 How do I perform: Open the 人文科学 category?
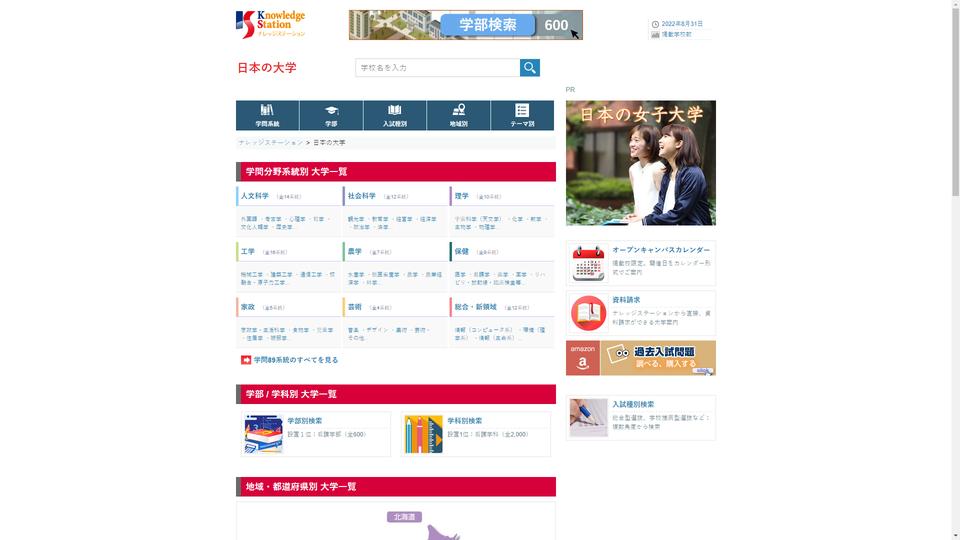(255, 196)
